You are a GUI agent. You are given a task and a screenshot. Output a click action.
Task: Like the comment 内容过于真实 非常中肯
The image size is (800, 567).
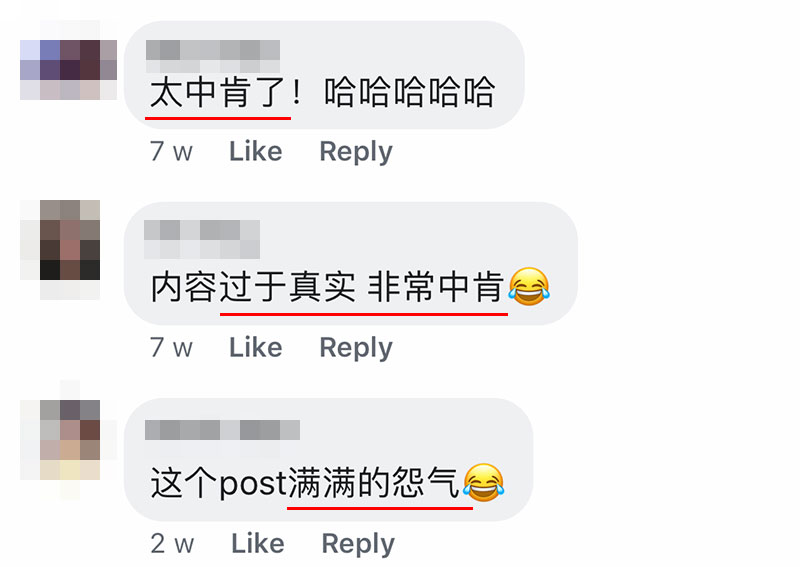click(256, 348)
